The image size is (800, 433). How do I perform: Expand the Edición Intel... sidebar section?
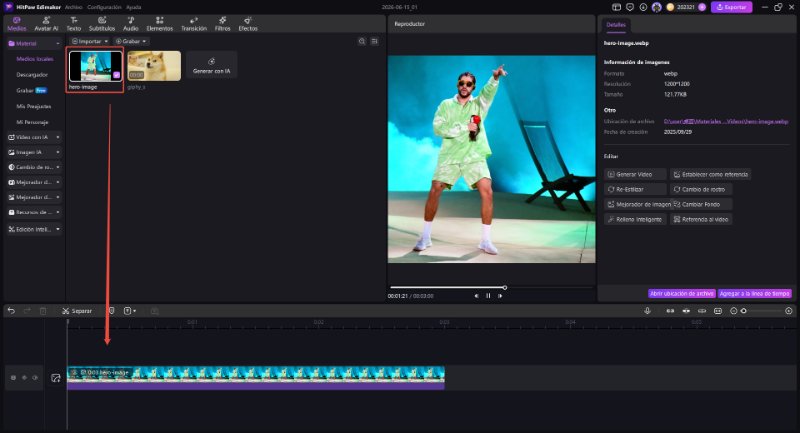pyautogui.click(x=34, y=230)
